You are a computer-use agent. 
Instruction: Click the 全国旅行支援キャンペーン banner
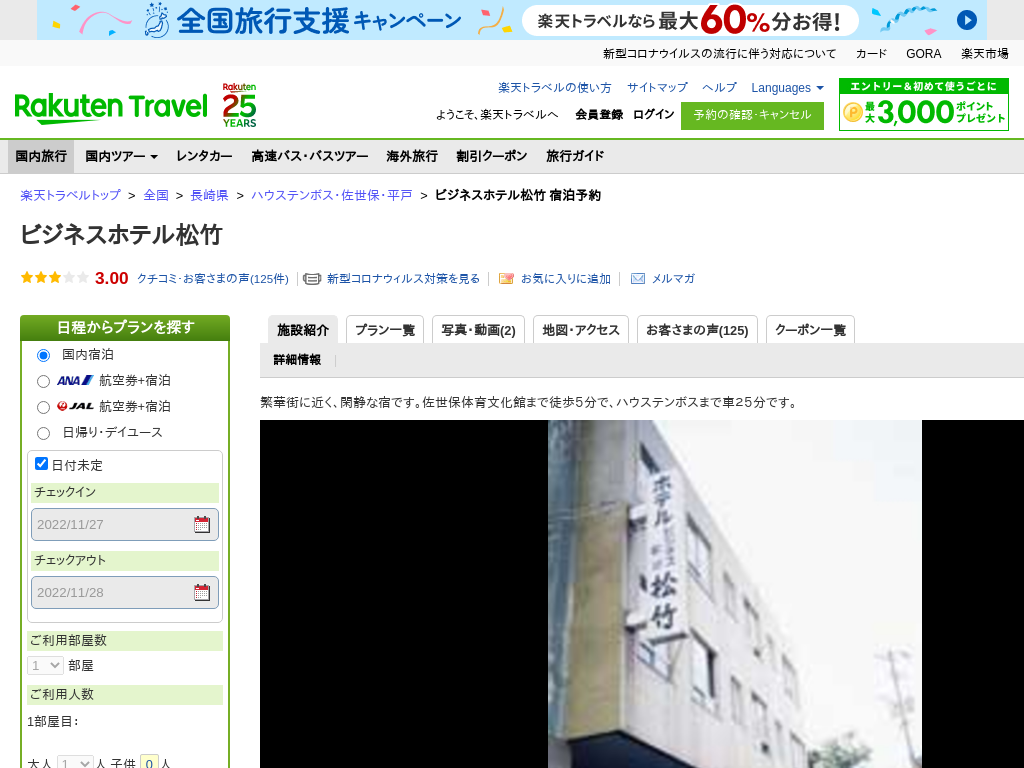[x=511, y=20]
